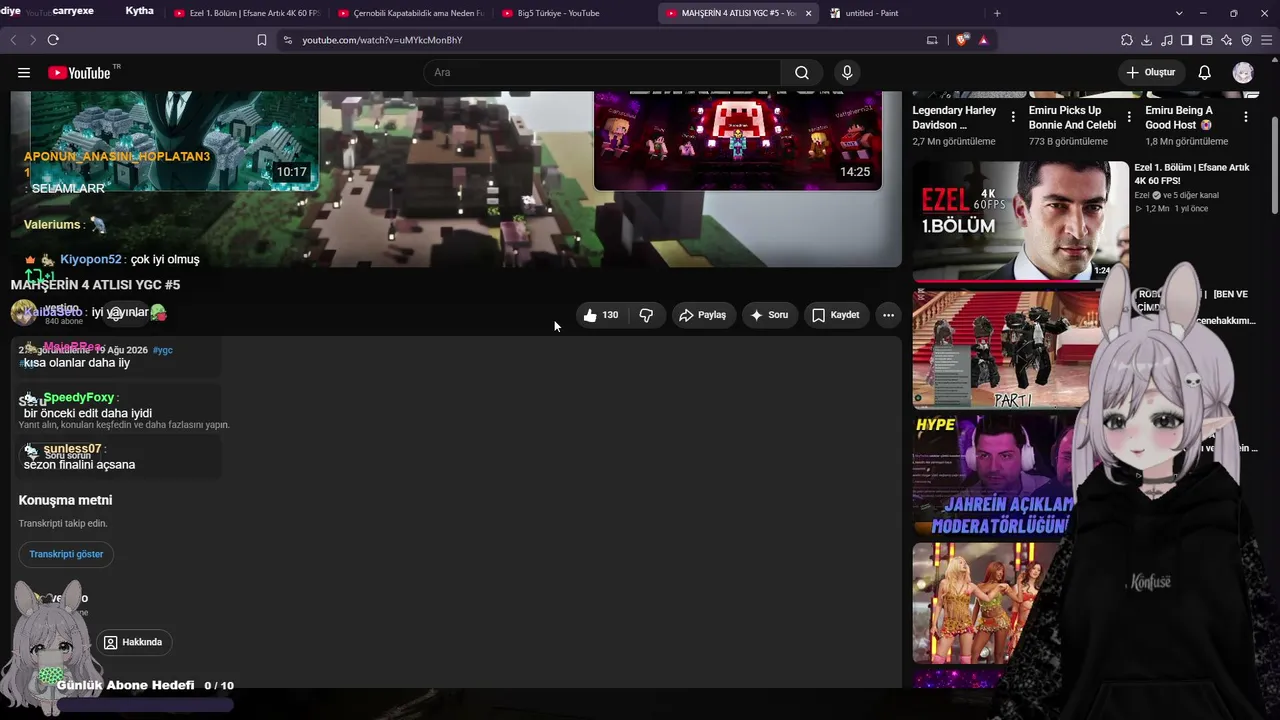Open options for Emiru Picks Up video
This screenshot has height=720, width=1280.
[1129, 117]
